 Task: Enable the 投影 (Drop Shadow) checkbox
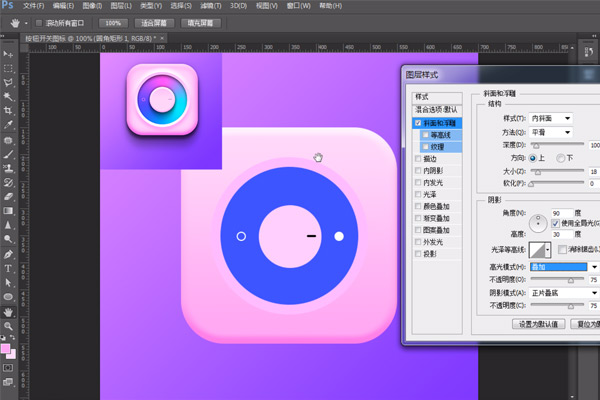point(418,254)
